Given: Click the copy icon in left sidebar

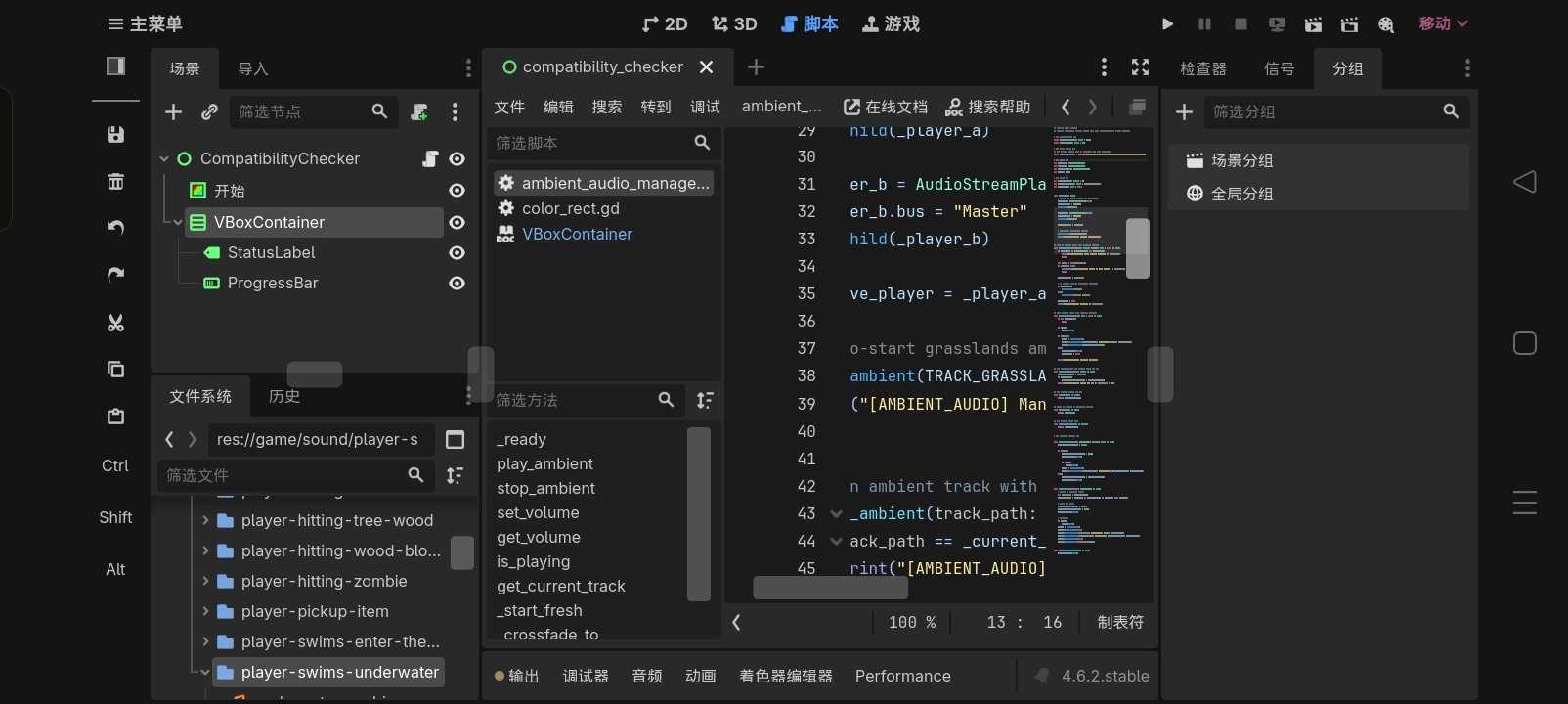Looking at the screenshot, I should (x=115, y=369).
